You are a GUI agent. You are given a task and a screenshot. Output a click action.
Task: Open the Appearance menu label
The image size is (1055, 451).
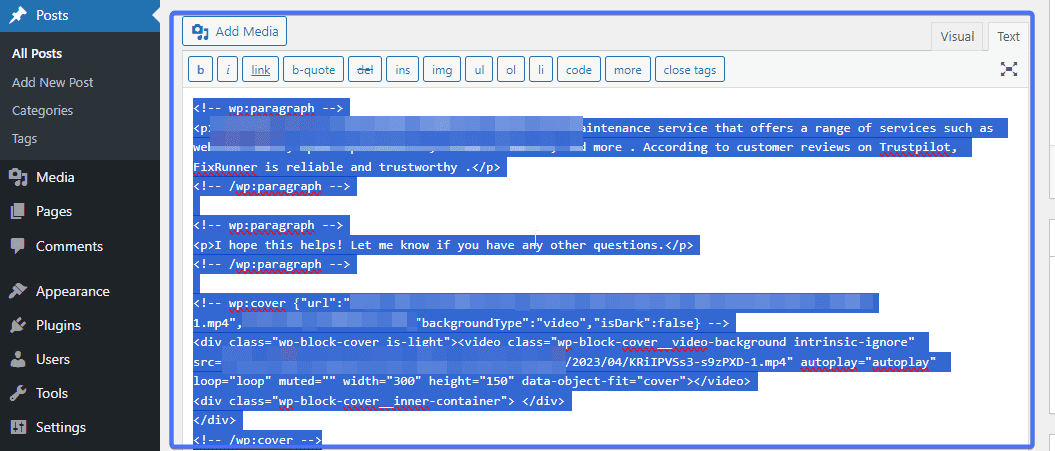point(73,291)
